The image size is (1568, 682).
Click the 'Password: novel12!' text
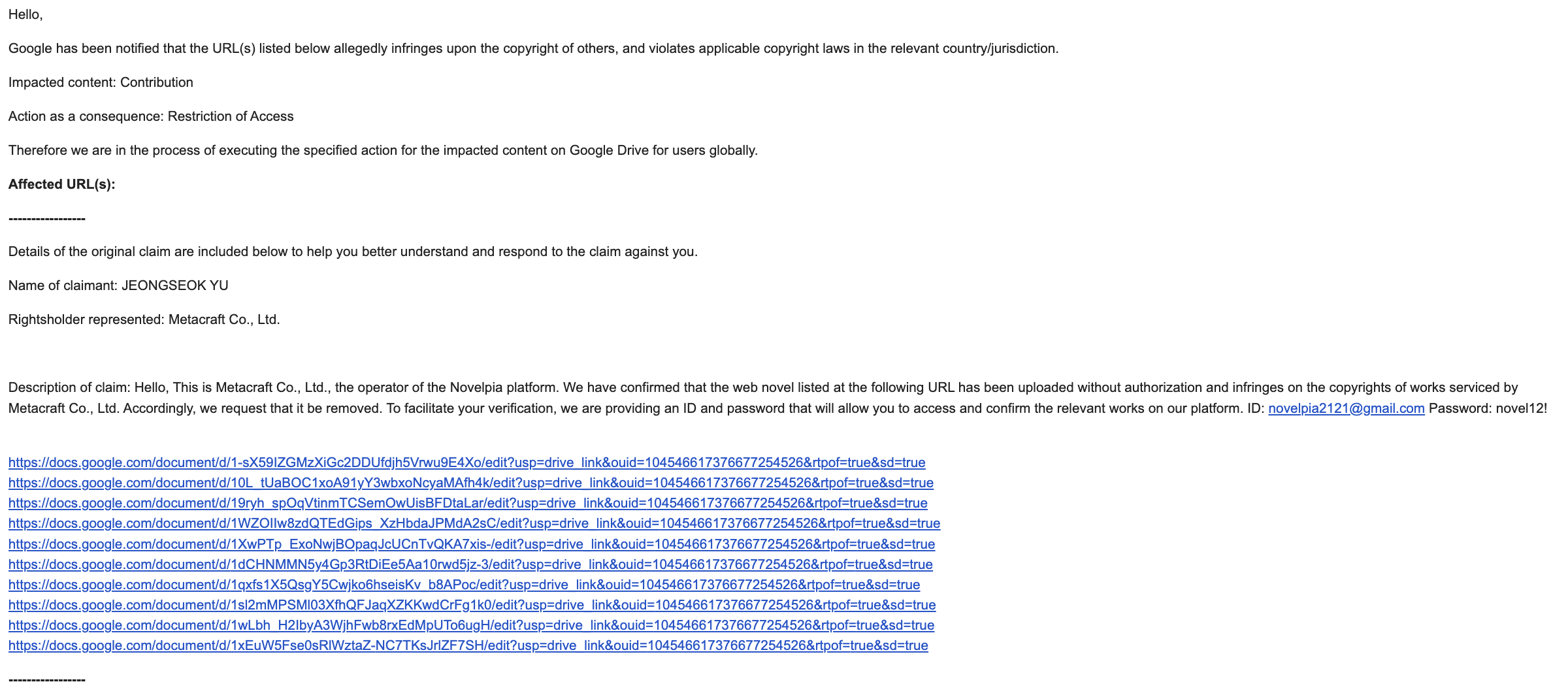1488,408
